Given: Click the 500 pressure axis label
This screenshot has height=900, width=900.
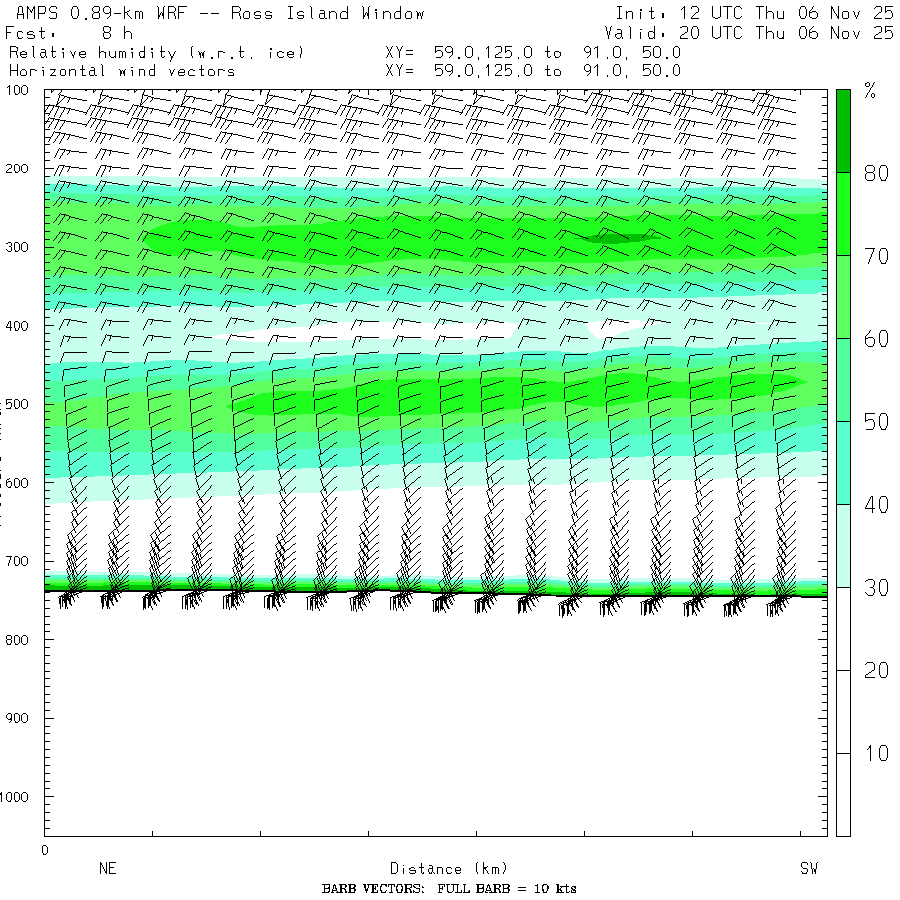Looking at the screenshot, I should (17, 404).
